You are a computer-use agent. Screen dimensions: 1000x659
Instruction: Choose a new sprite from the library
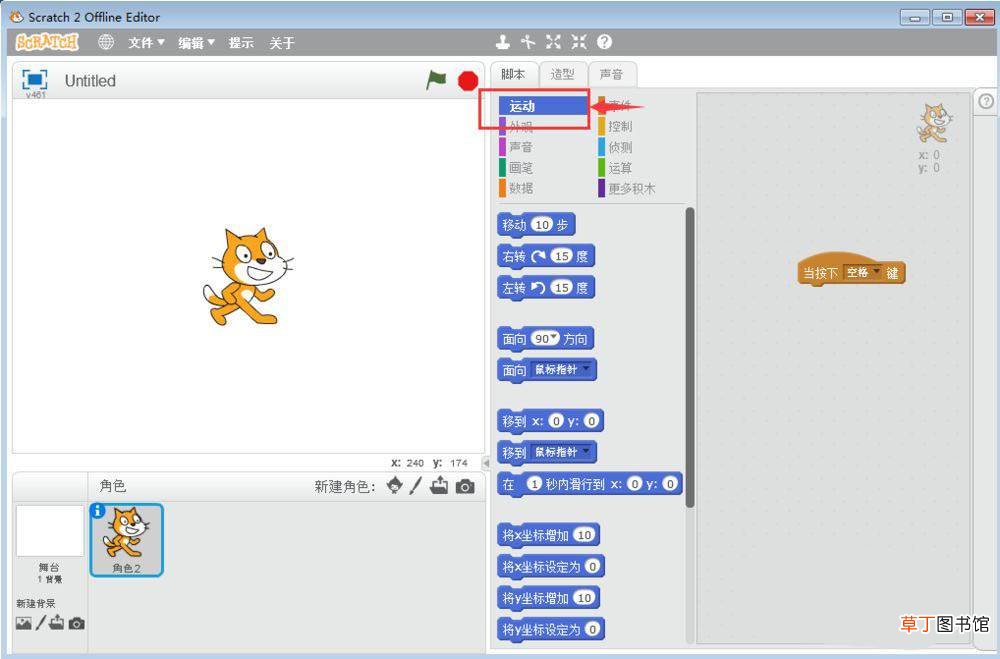395,485
